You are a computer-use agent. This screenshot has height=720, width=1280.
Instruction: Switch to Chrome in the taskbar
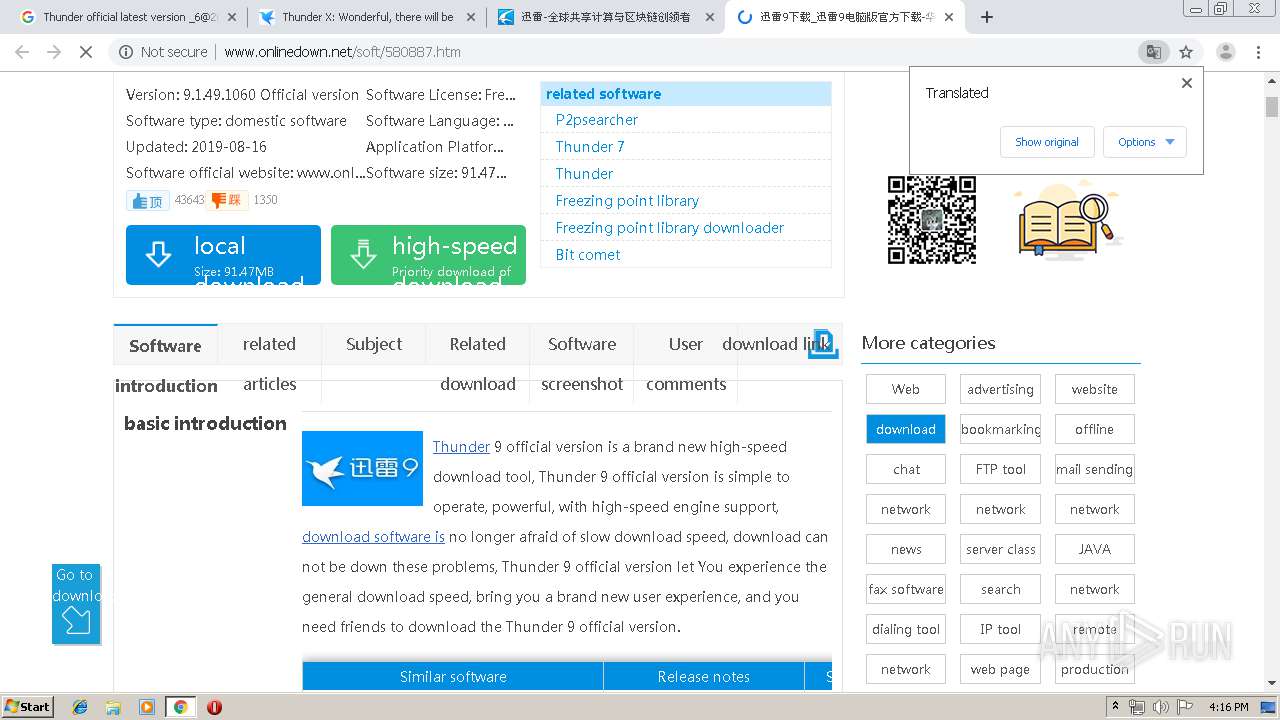coord(180,707)
